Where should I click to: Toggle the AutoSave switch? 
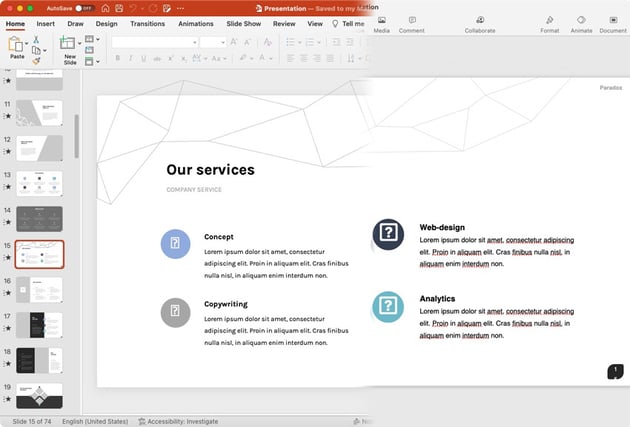coord(83,7)
